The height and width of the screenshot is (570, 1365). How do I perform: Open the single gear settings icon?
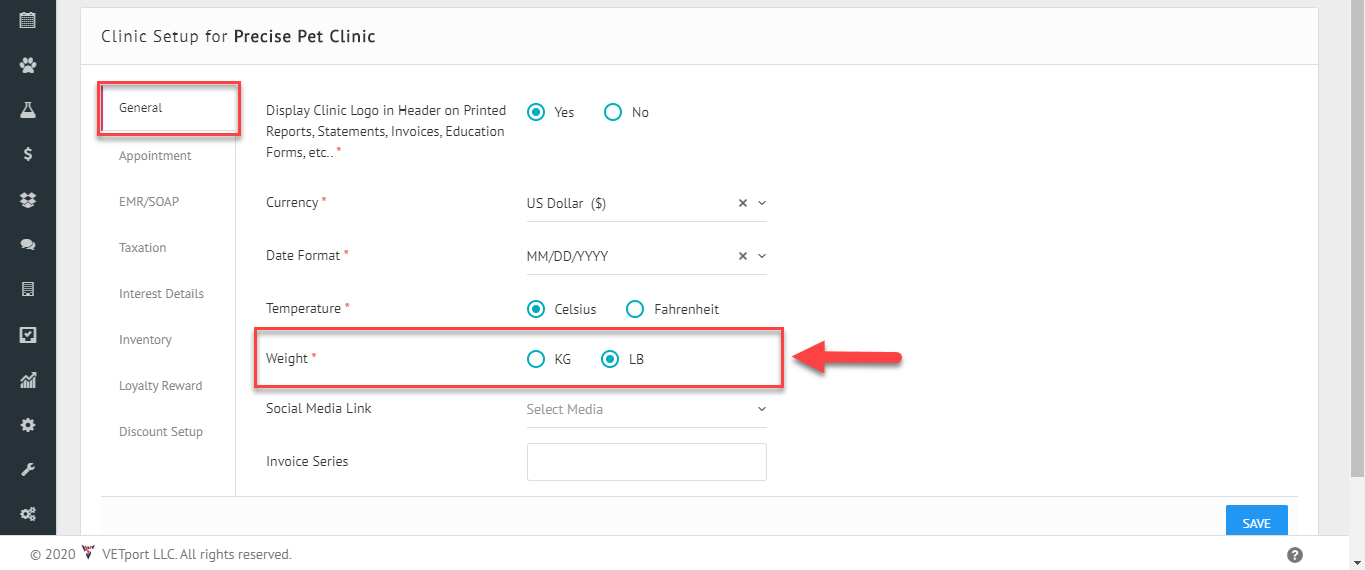click(28, 425)
